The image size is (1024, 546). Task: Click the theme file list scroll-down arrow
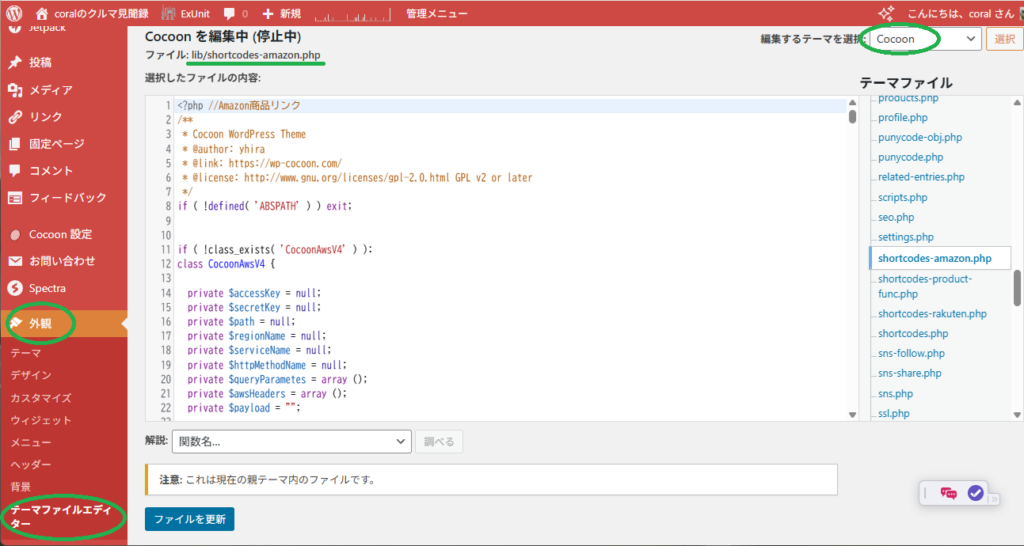pos(1017,415)
